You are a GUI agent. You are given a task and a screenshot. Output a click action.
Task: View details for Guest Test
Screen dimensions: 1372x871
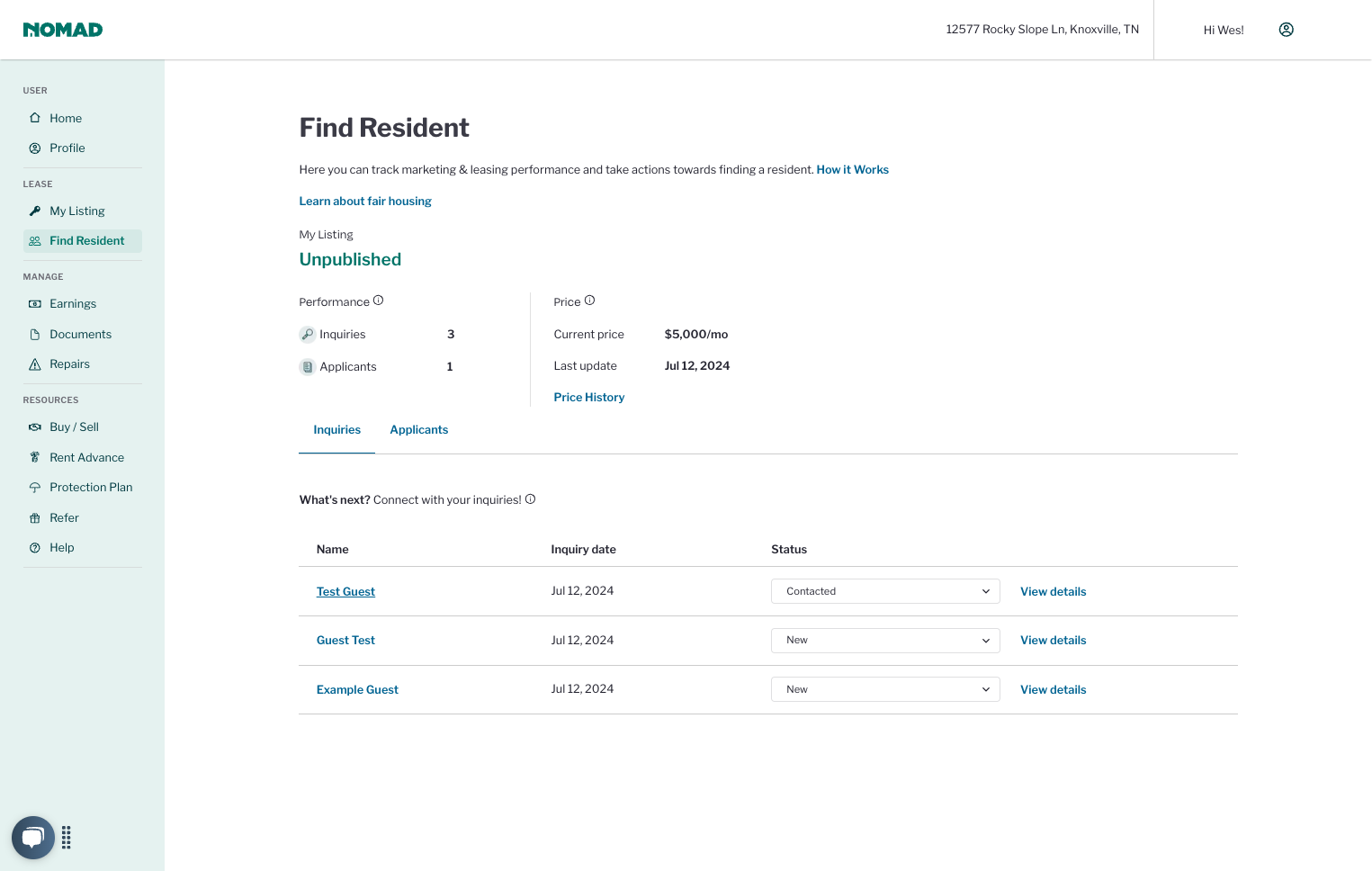coord(1054,641)
